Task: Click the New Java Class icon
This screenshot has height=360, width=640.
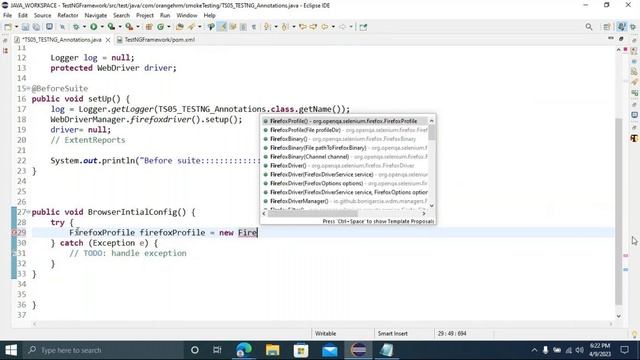Action: tap(160, 27)
